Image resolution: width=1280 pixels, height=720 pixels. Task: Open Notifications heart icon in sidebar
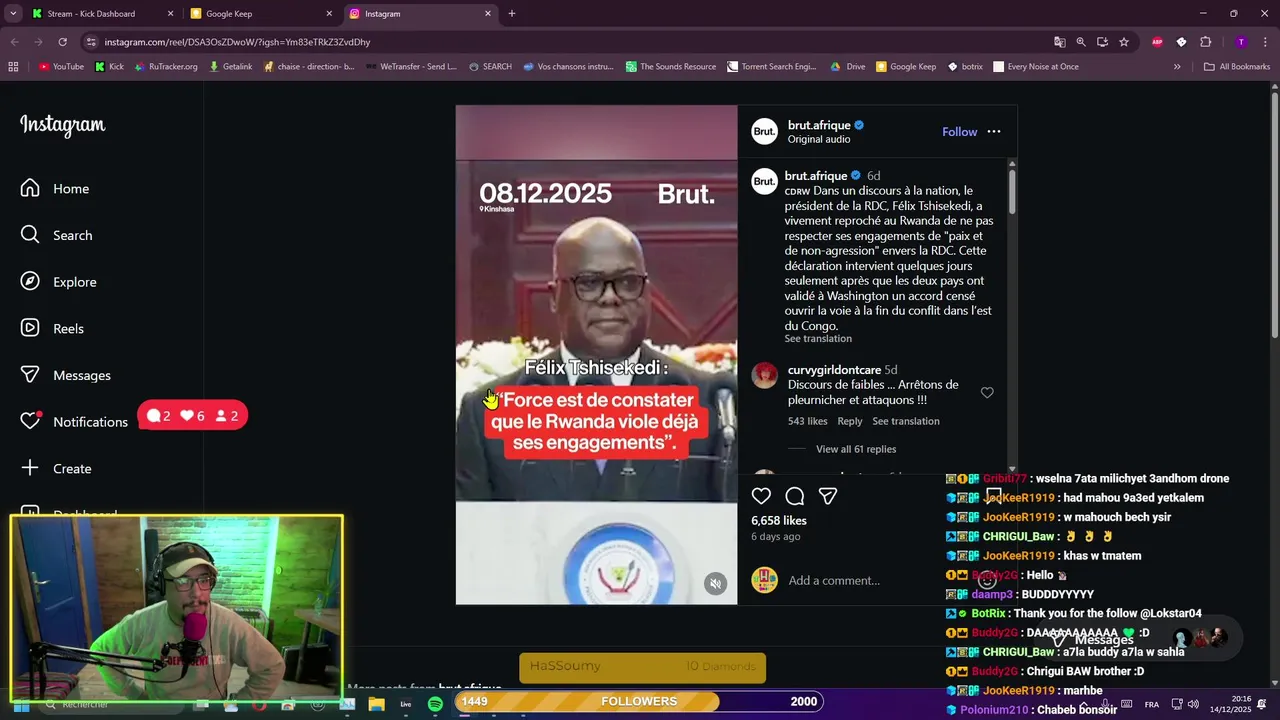[31, 421]
